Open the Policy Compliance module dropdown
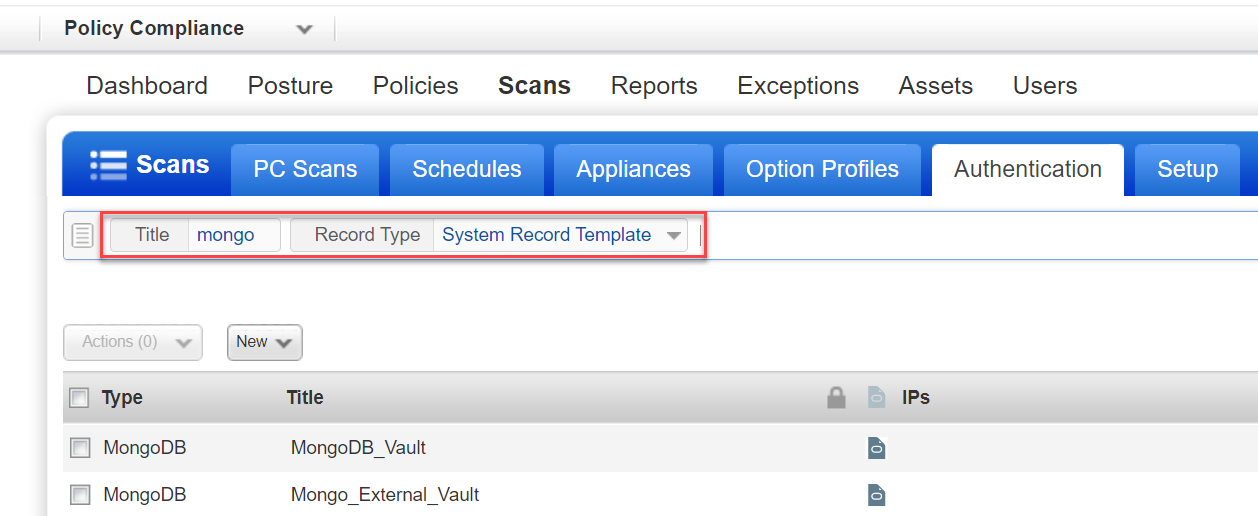 (x=304, y=29)
